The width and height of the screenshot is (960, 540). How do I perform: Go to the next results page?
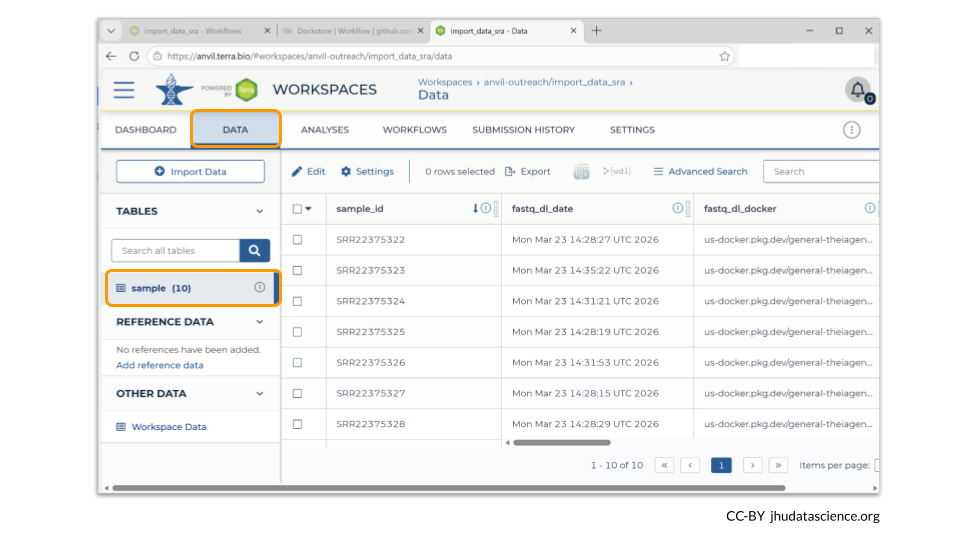[x=752, y=465]
